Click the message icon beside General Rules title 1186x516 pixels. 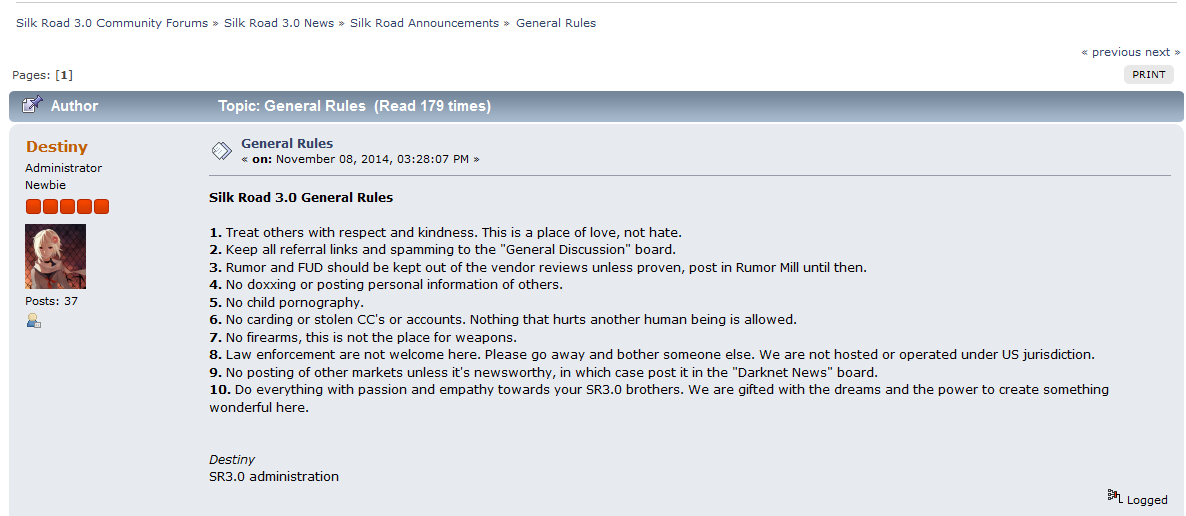[x=221, y=151]
